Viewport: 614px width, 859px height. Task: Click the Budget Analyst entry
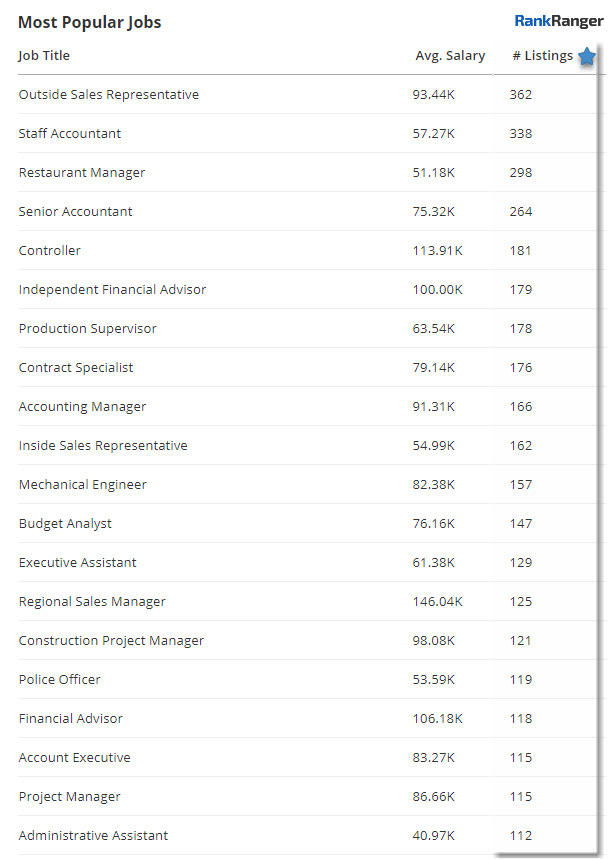coord(65,524)
